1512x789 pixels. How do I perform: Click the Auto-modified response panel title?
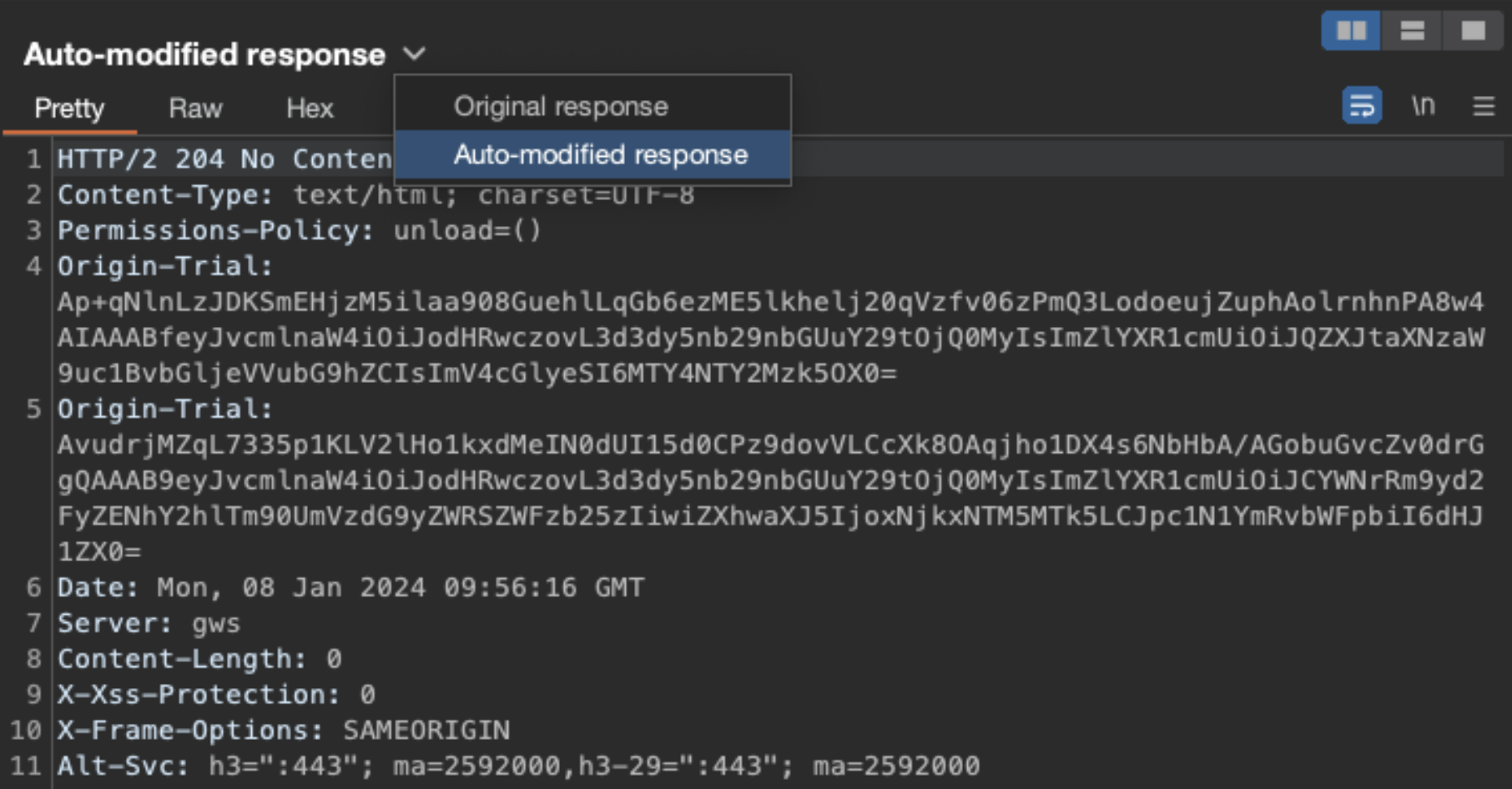204,54
